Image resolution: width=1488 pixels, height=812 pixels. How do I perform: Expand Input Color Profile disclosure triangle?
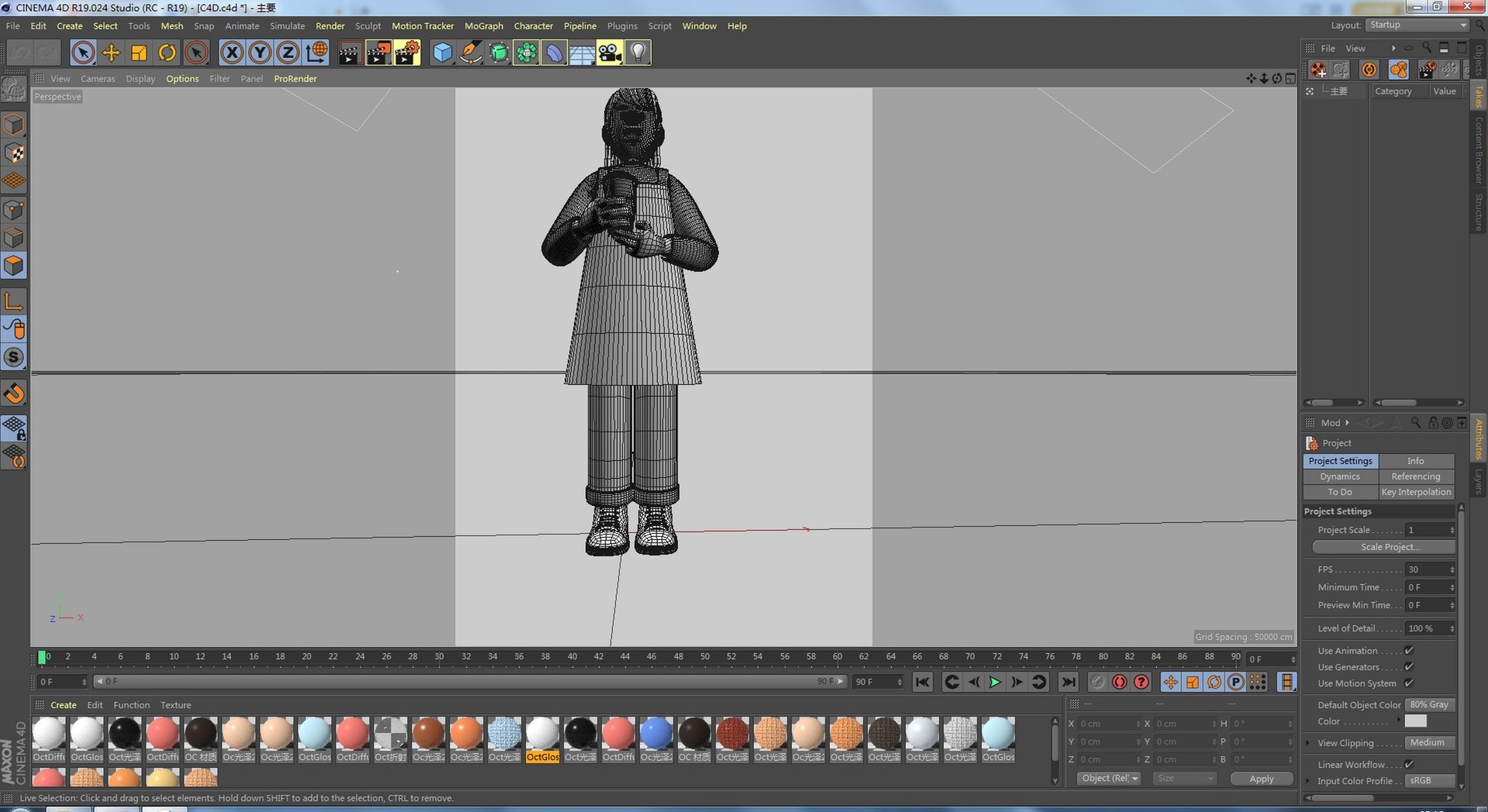[x=1308, y=781]
